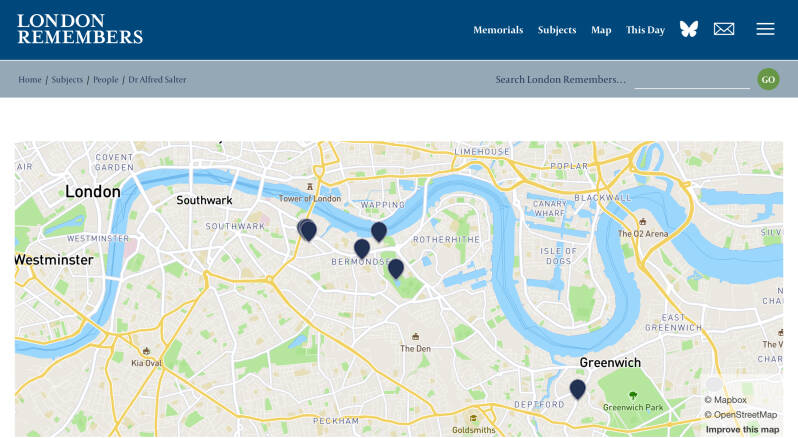Viewport: 798px width, 438px height.
Task: Open the Map menu item
Action: 601,30
